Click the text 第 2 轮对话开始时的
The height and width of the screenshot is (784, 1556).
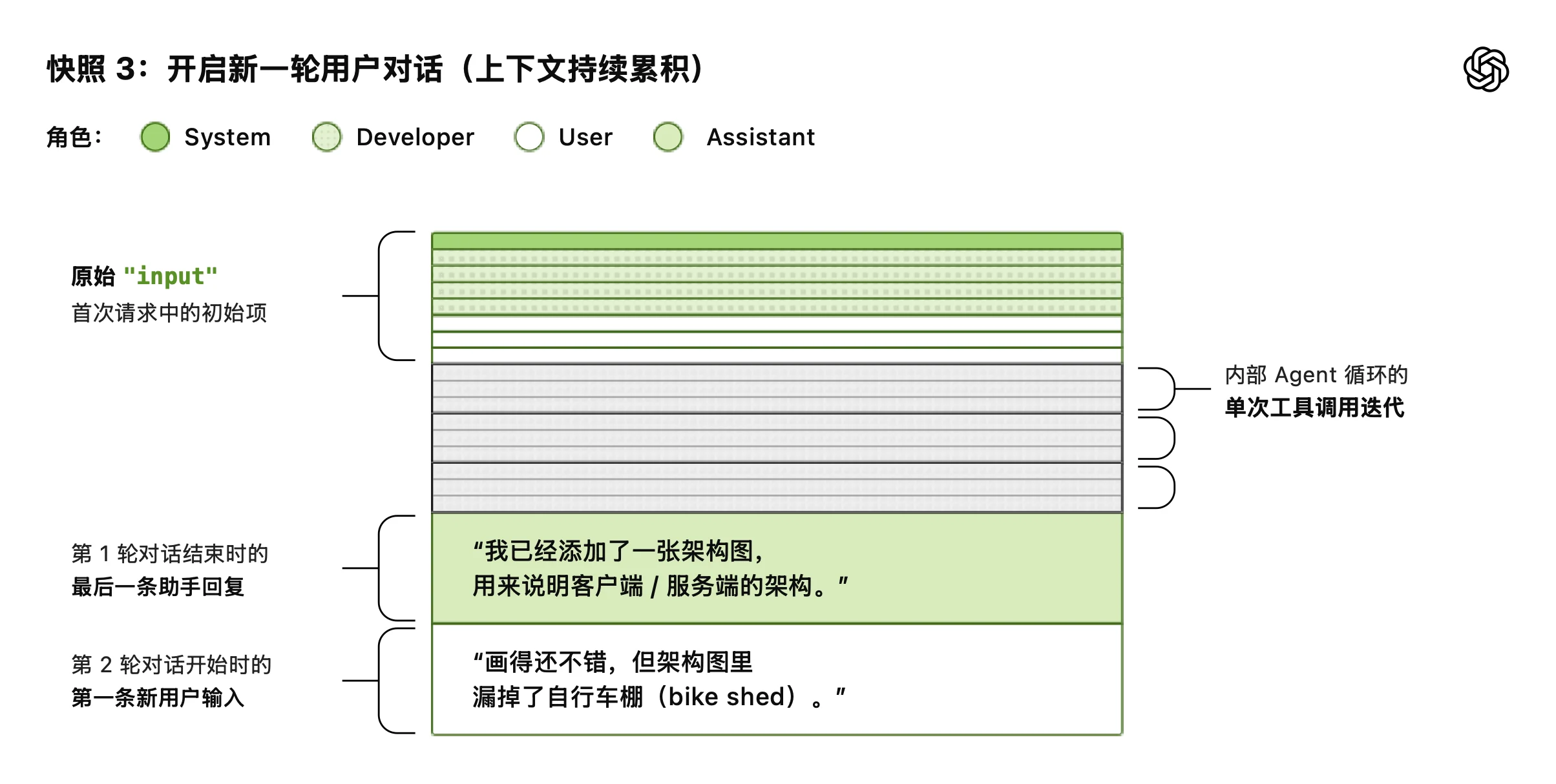tap(171, 665)
